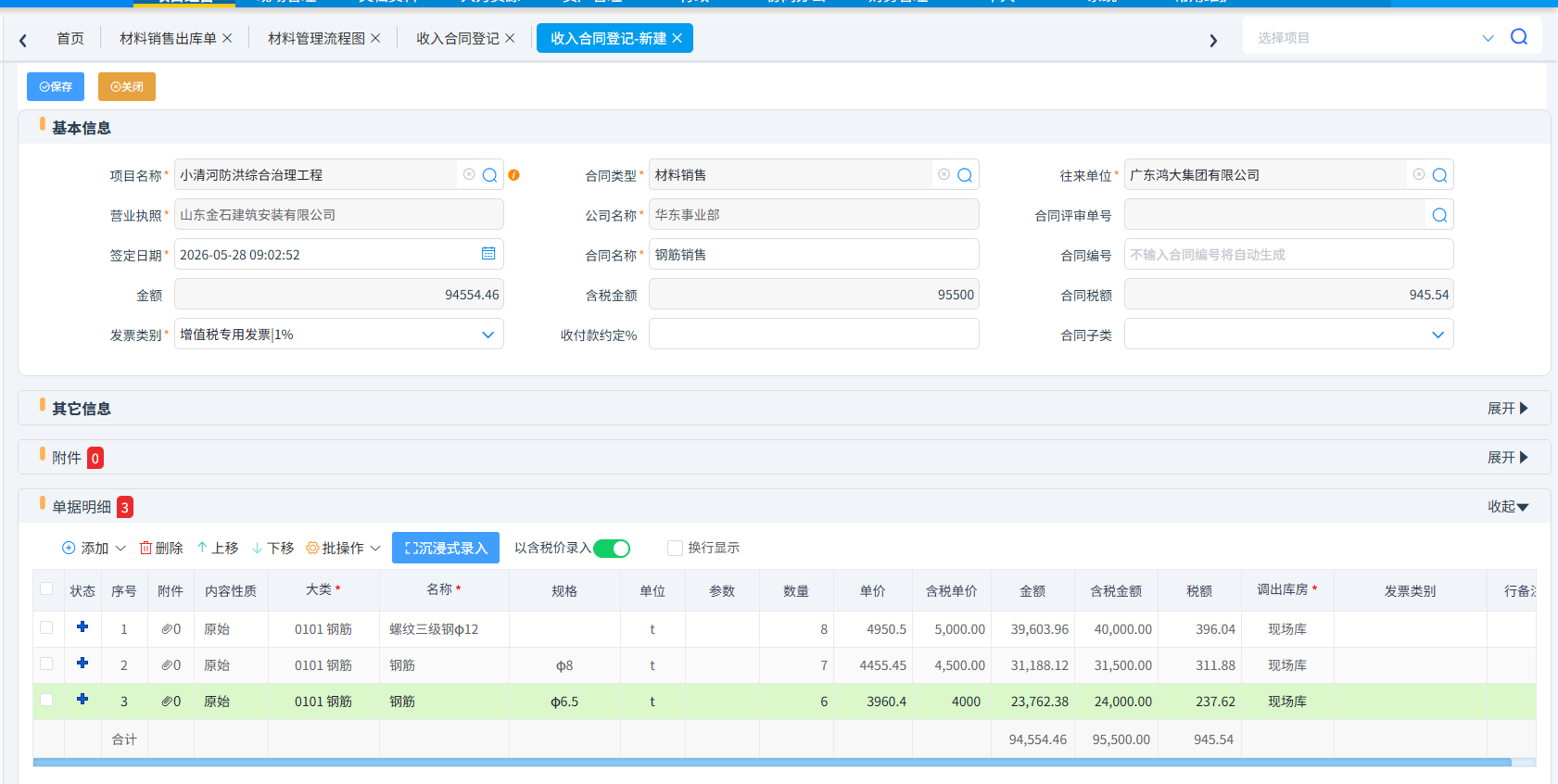Check the 换行显示 checkbox

[675, 548]
